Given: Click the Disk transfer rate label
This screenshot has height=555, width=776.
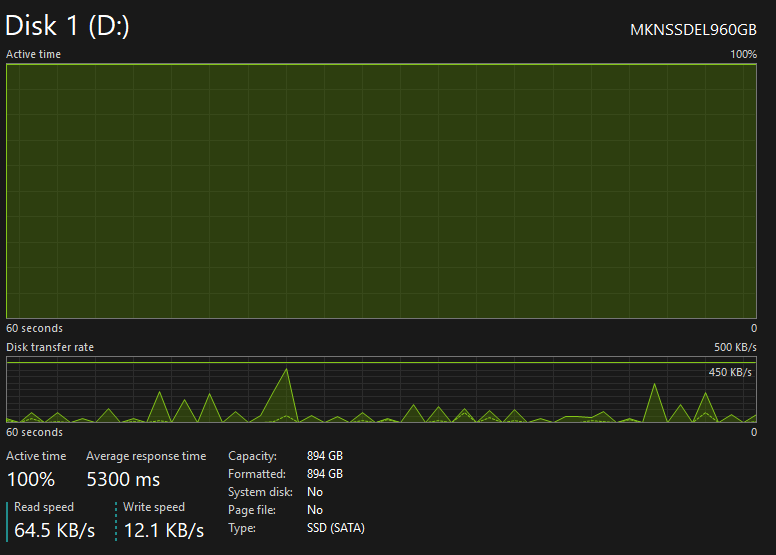Looking at the screenshot, I should tap(49, 347).
